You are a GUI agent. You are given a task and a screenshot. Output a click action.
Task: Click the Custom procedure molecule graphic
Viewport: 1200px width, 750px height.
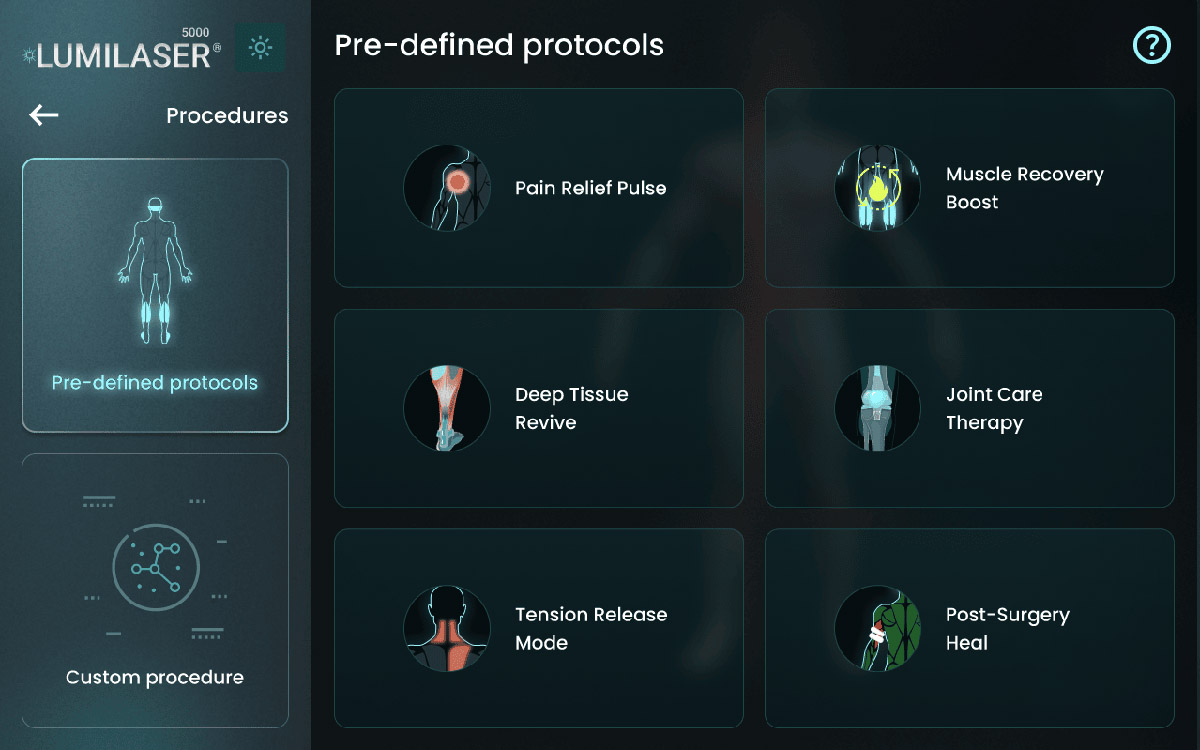pyautogui.click(x=155, y=568)
